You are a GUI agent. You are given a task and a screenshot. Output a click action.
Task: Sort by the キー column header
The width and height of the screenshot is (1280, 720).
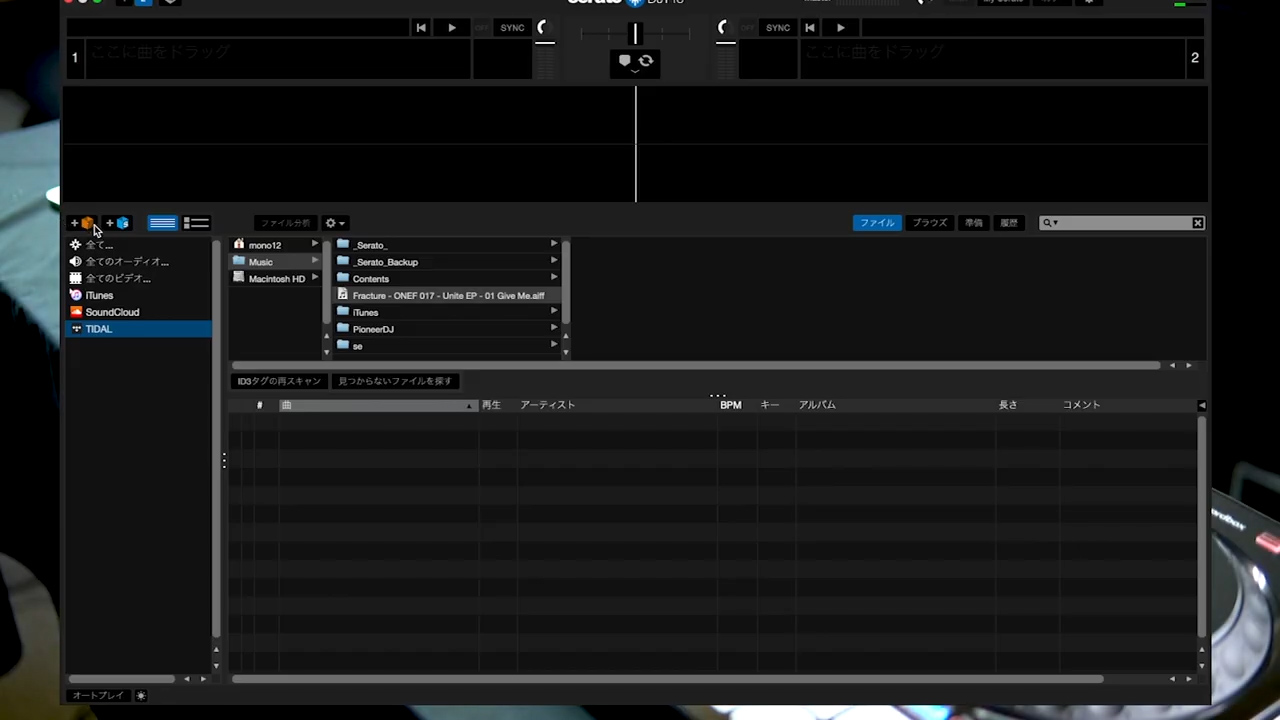(776, 405)
